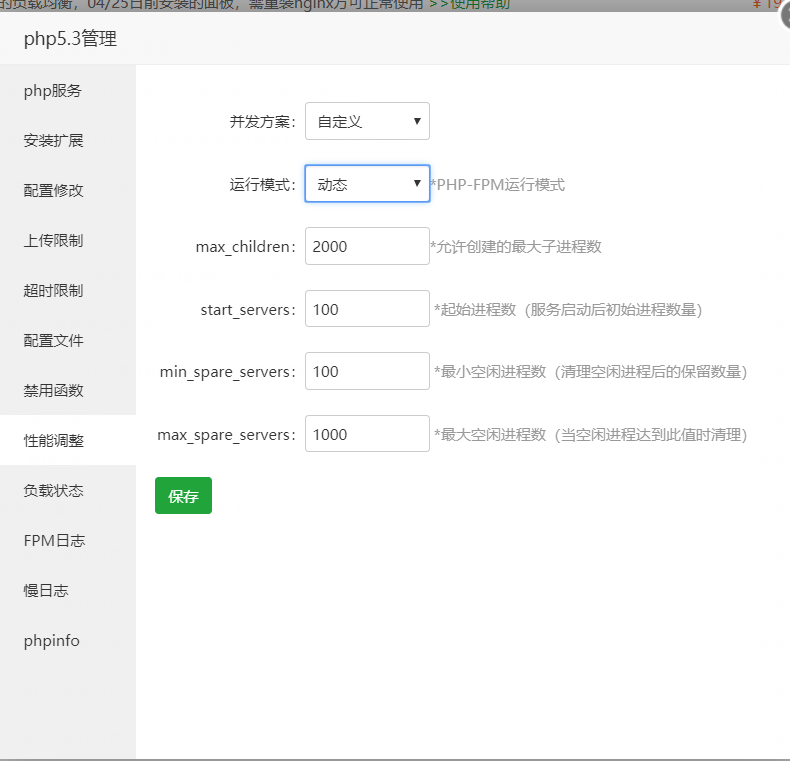
Task: Show the 负载状态 page
Action: click(x=53, y=491)
